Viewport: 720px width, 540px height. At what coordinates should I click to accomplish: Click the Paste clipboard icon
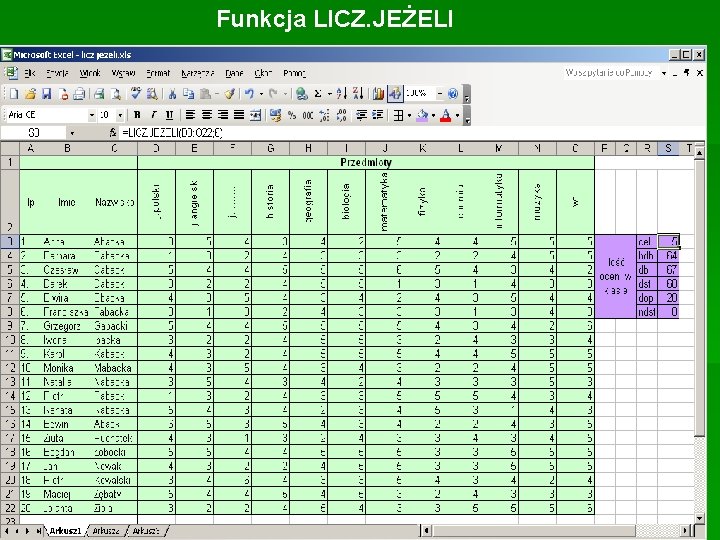(206, 94)
